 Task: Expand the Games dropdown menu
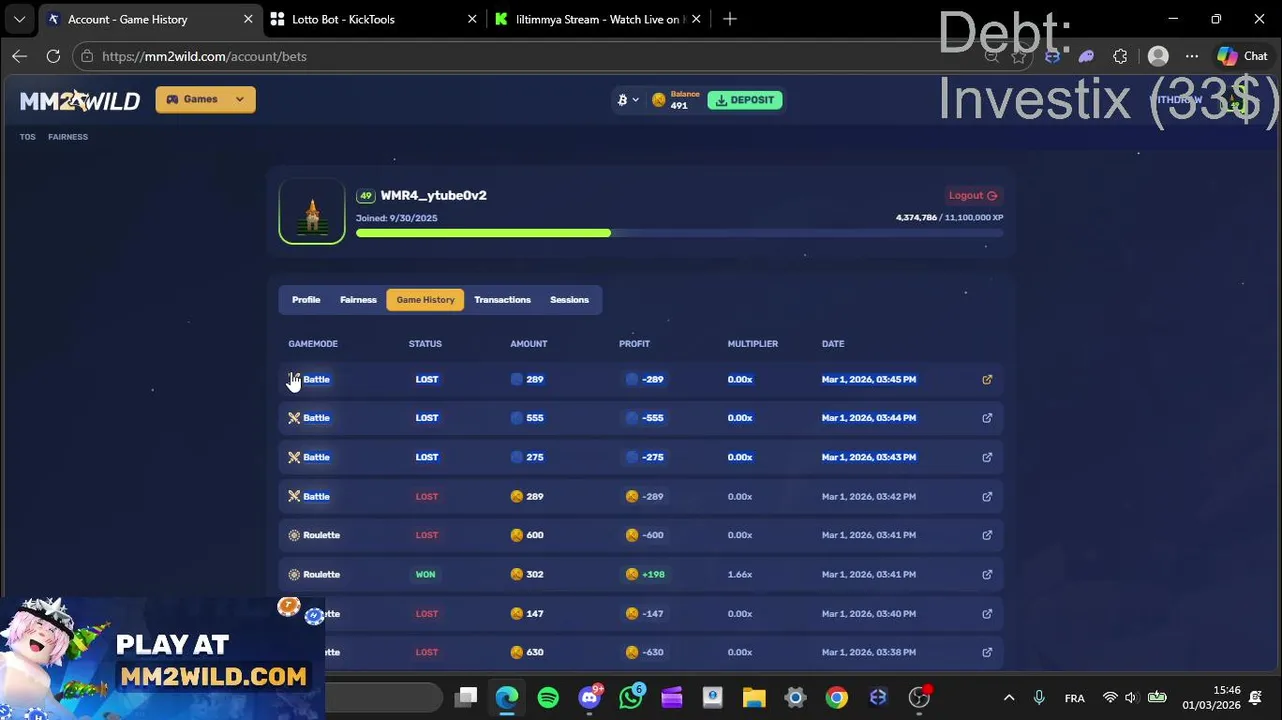pyautogui.click(x=205, y=99)
